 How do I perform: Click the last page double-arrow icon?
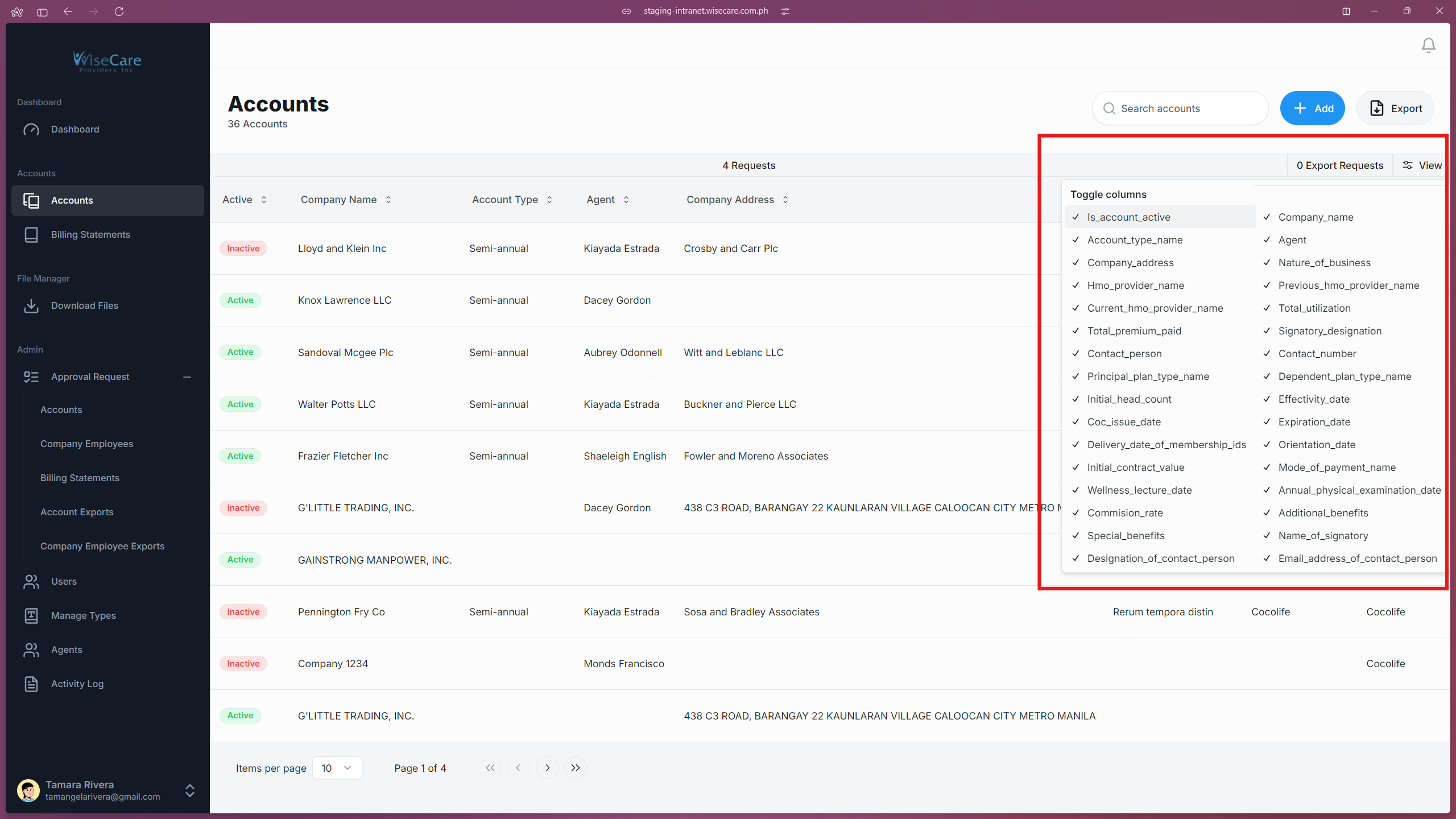(575, 768)
